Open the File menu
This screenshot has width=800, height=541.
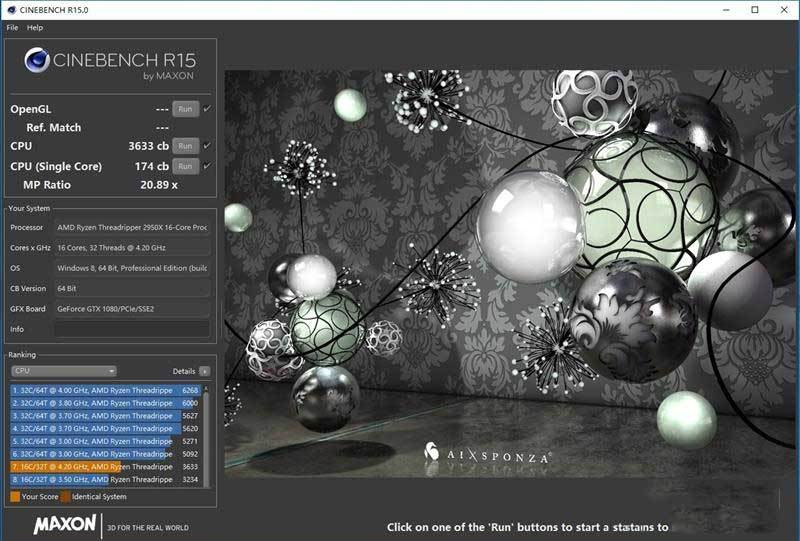click(x=12, y=27)
